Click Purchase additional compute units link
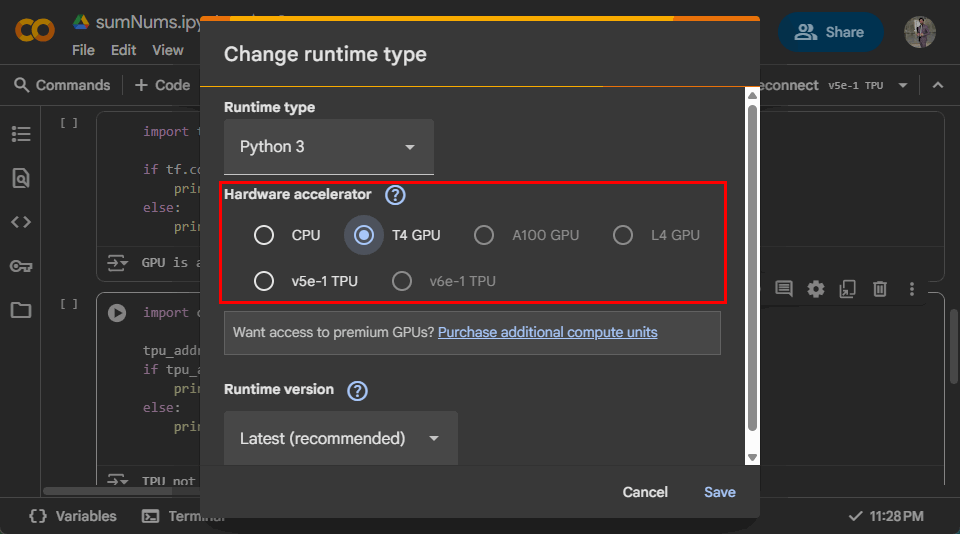 pyautogui.click(x=547, y=332)
